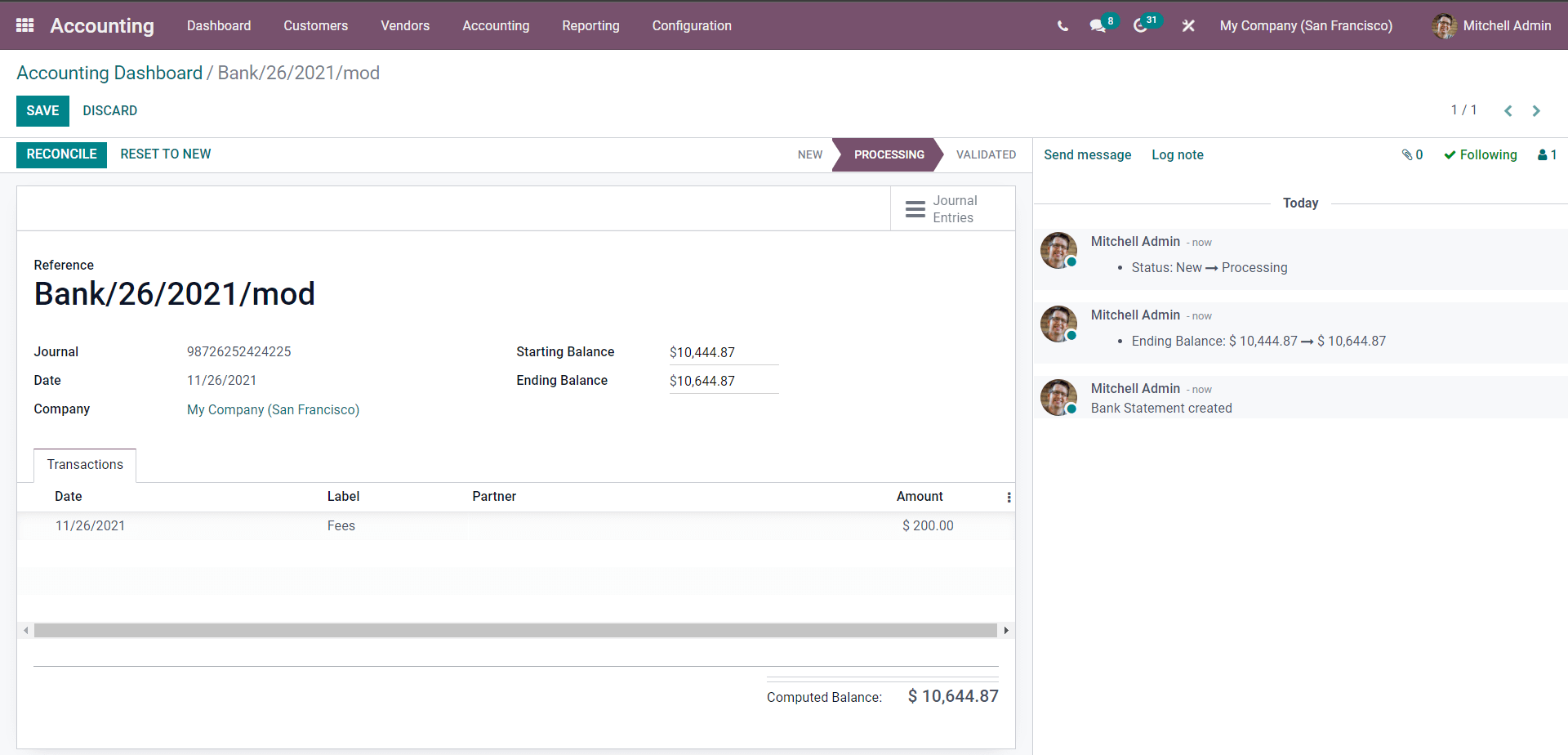This screenshot has height=755, width=1568.
Task: Click Mitchell Admin name on Ending Balance message
Action: [x=1135, y=315]
